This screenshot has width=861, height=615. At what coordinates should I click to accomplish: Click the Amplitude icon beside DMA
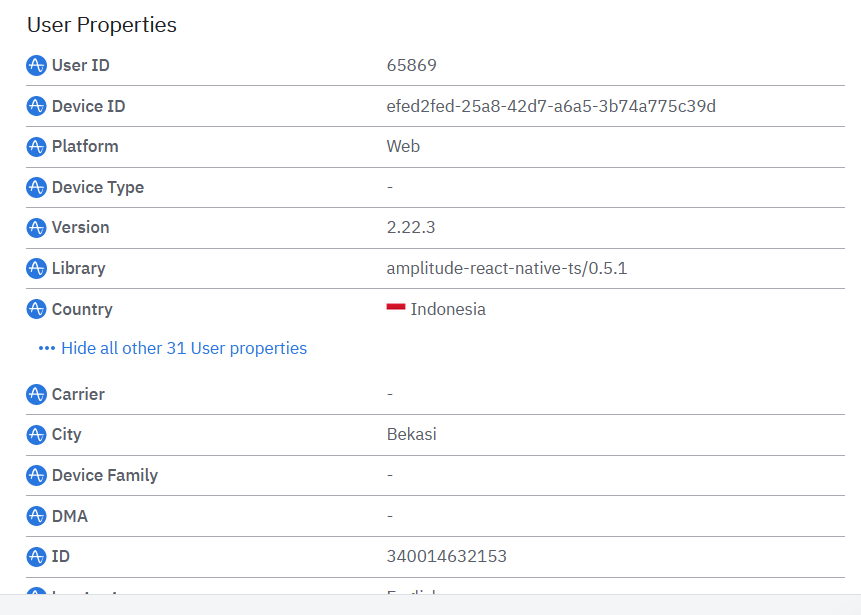click(x=36, y=516)
